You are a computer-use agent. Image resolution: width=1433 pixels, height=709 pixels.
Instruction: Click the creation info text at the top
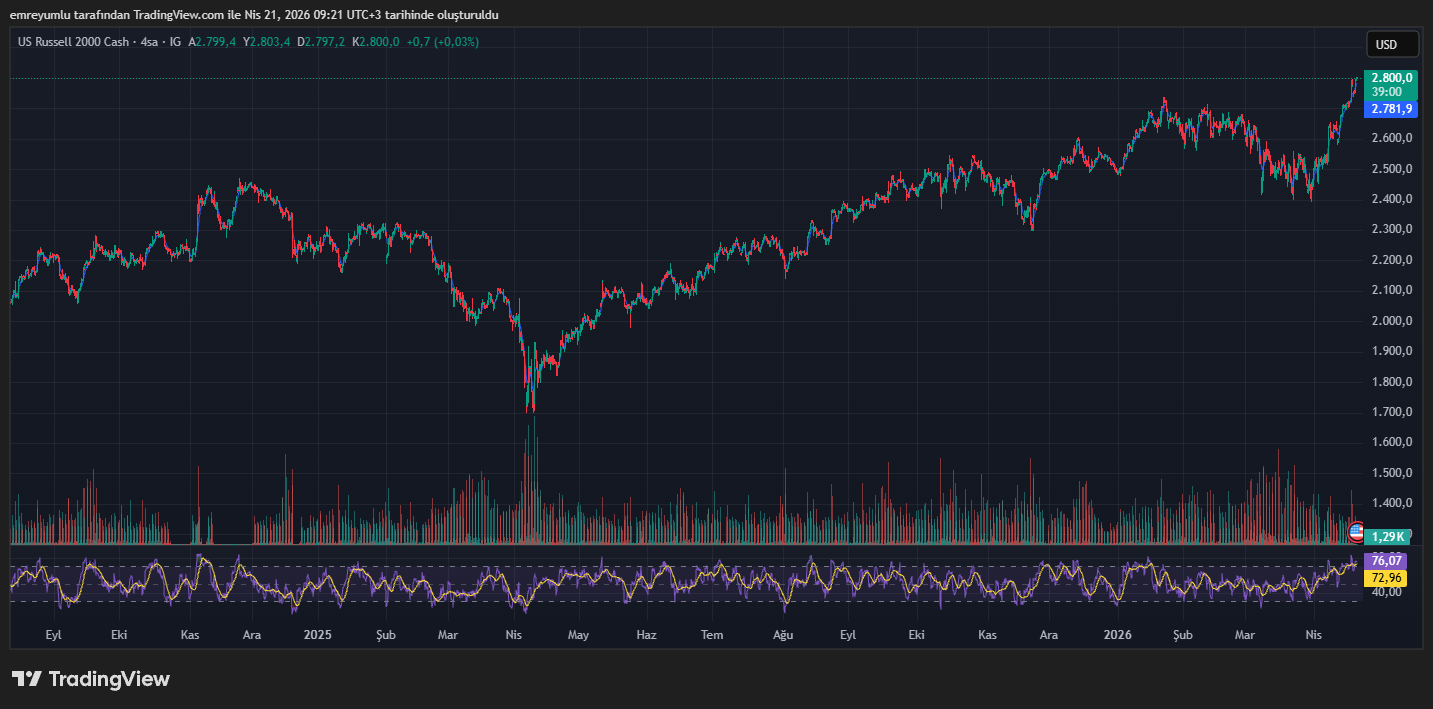pos(255,14)
